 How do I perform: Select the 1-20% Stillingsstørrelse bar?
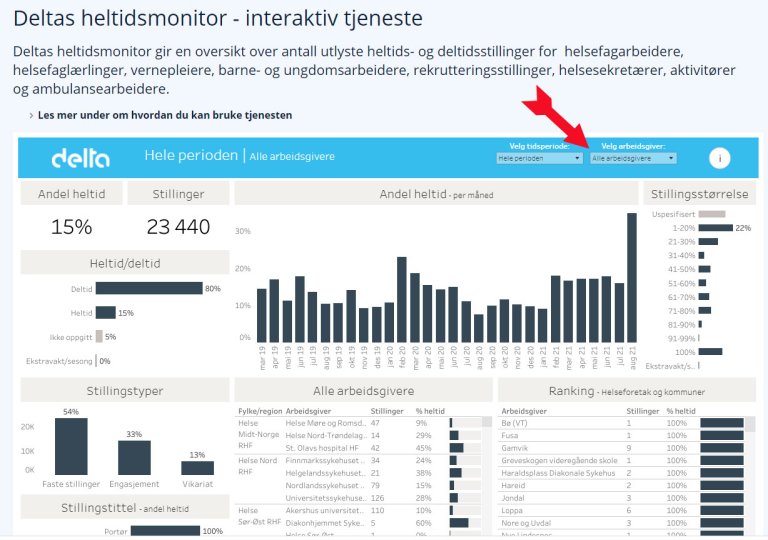point(716,228)
